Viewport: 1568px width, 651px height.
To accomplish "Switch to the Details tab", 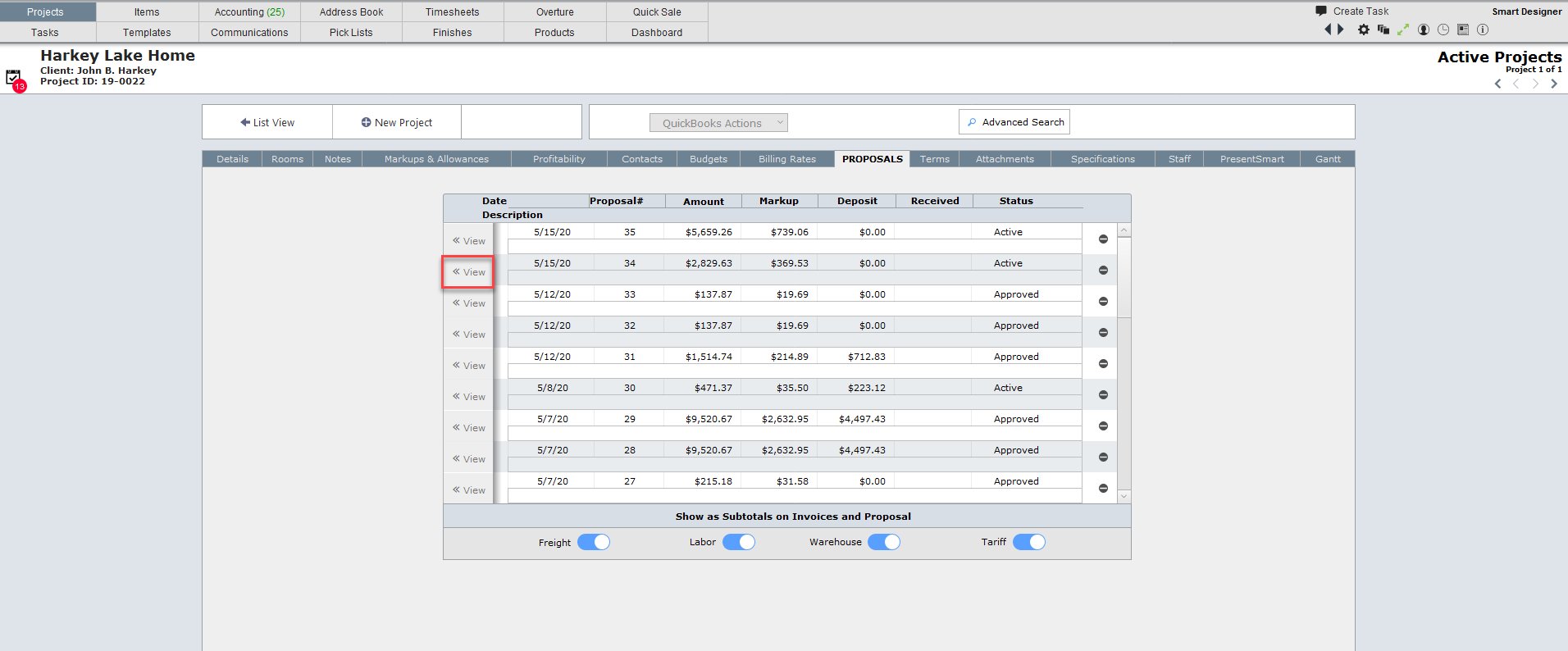I will point(232,159).
